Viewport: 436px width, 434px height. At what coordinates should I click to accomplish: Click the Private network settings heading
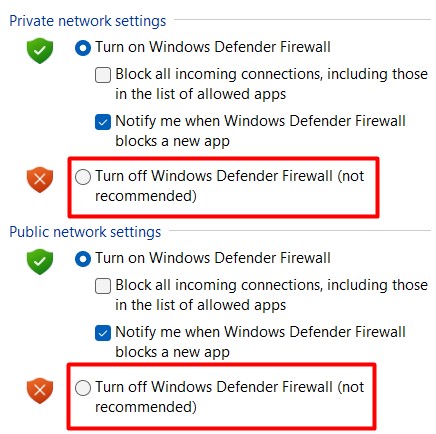(88, 21)
